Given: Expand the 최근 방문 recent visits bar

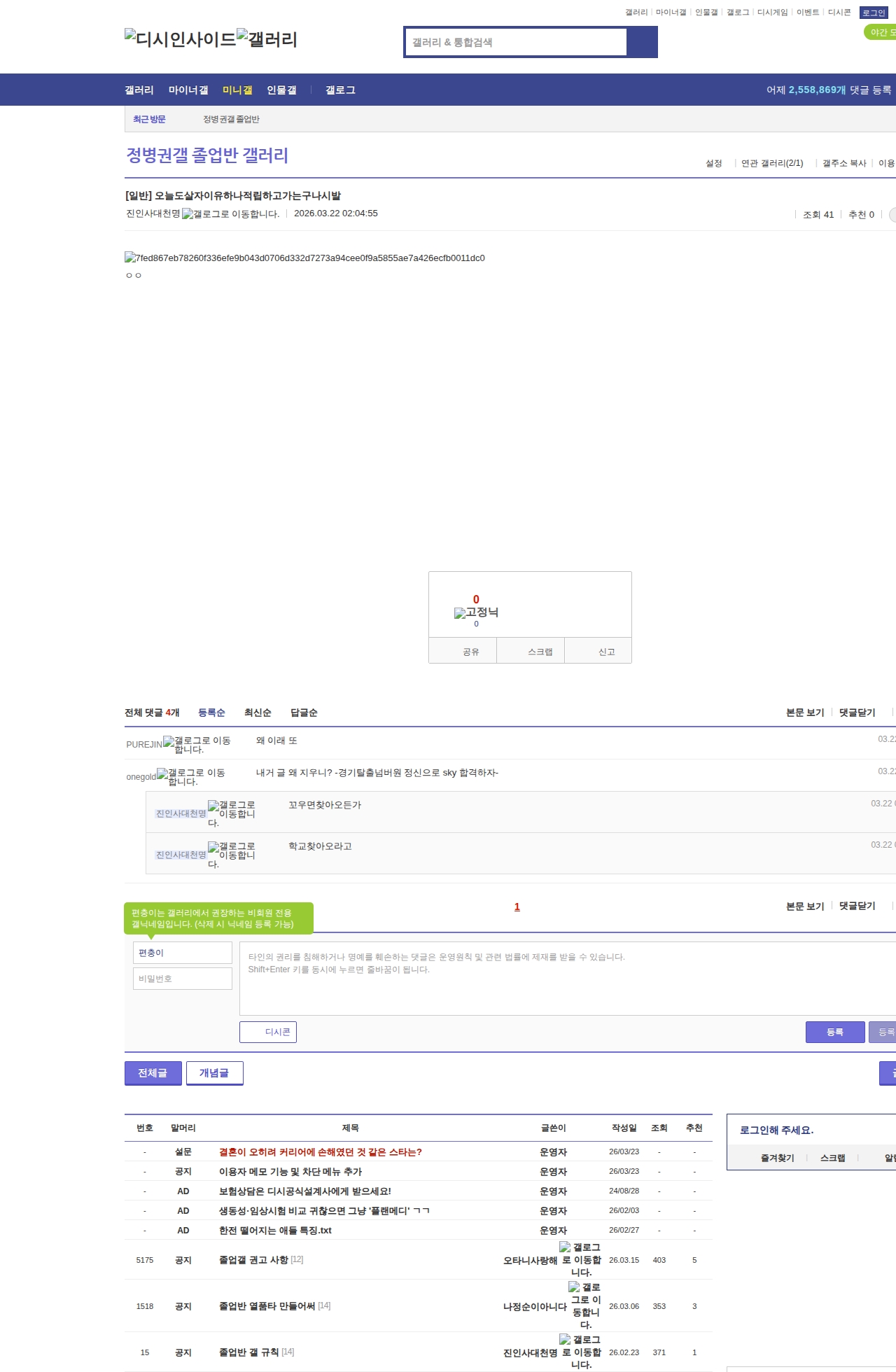Looking at the screenshot, I should click(149, 119).
